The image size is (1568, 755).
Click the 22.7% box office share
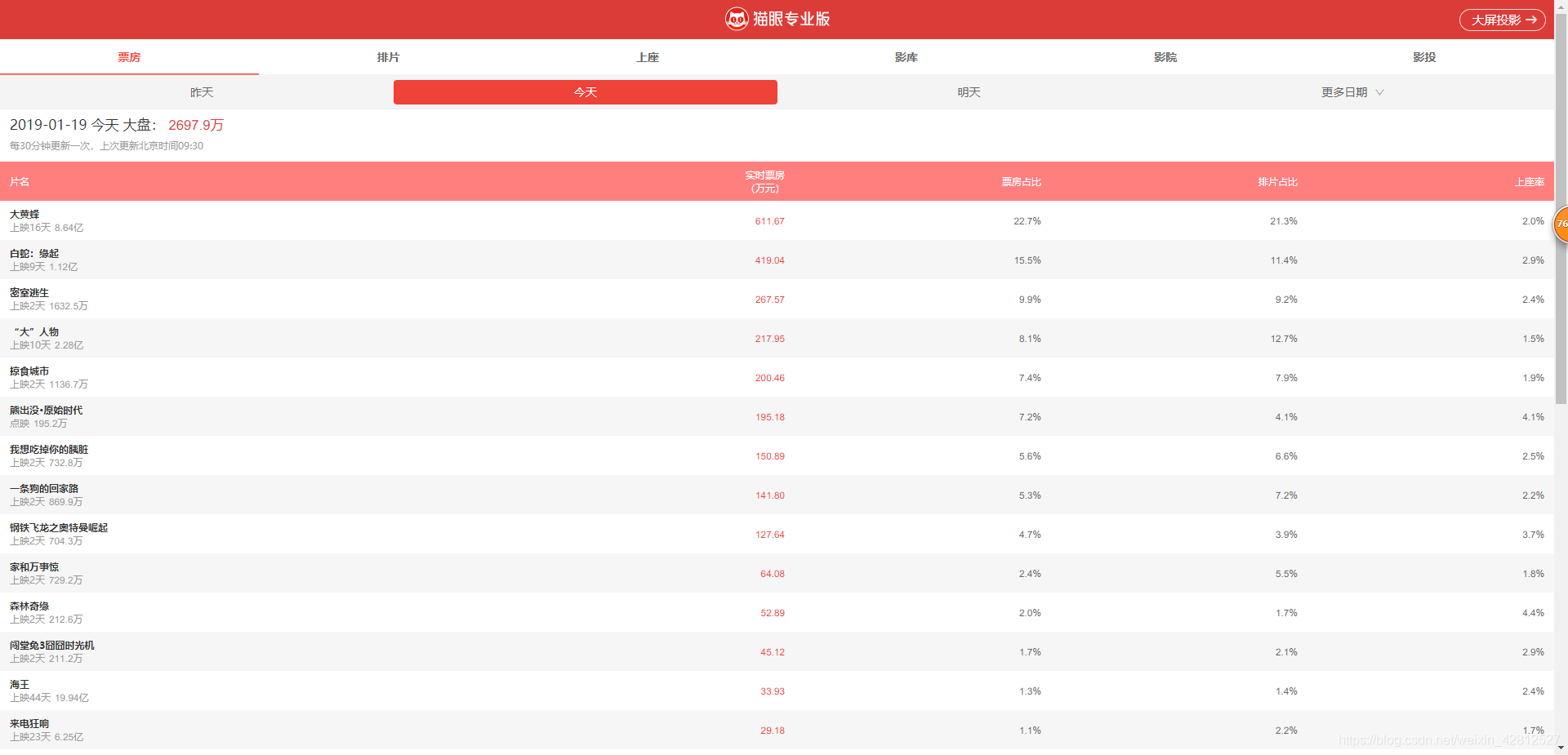pyautogui.click(x=1027, y=221)
